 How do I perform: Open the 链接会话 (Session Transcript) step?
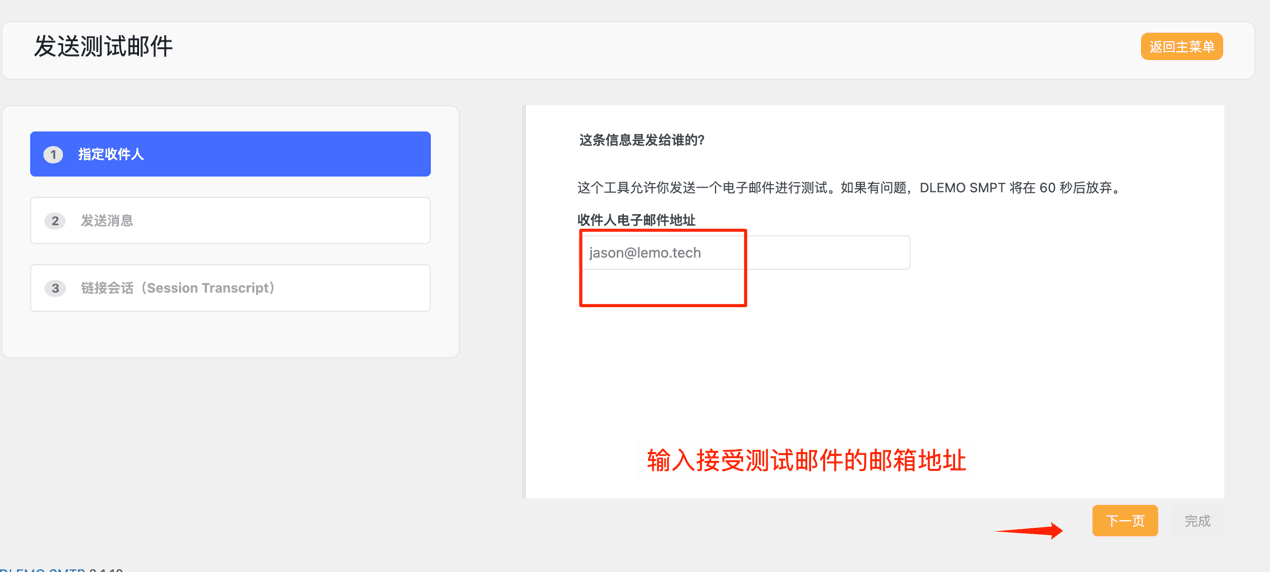click(x=230, y=288)
